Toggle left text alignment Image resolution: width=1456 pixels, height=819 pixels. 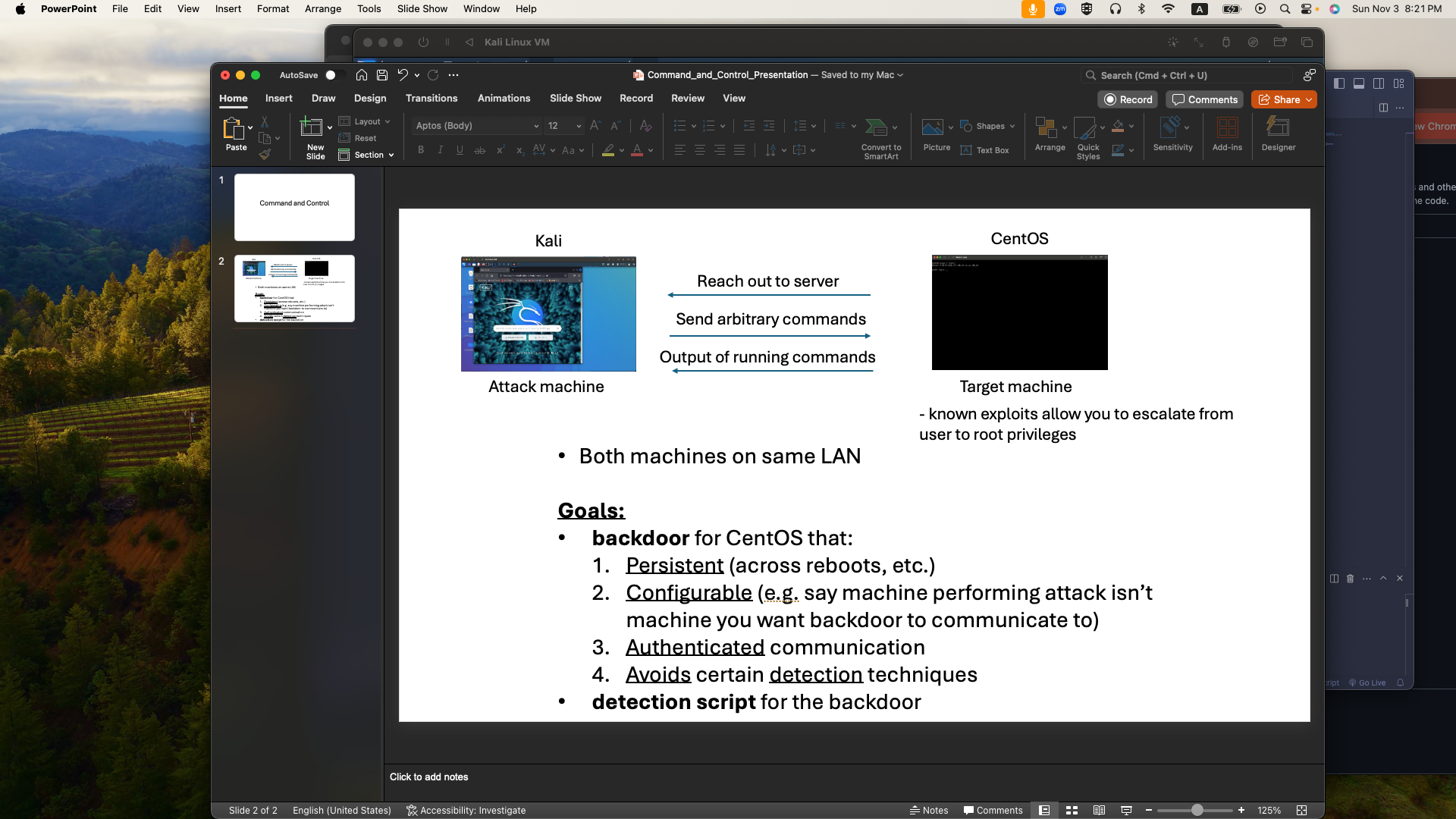tap(680, 150)
